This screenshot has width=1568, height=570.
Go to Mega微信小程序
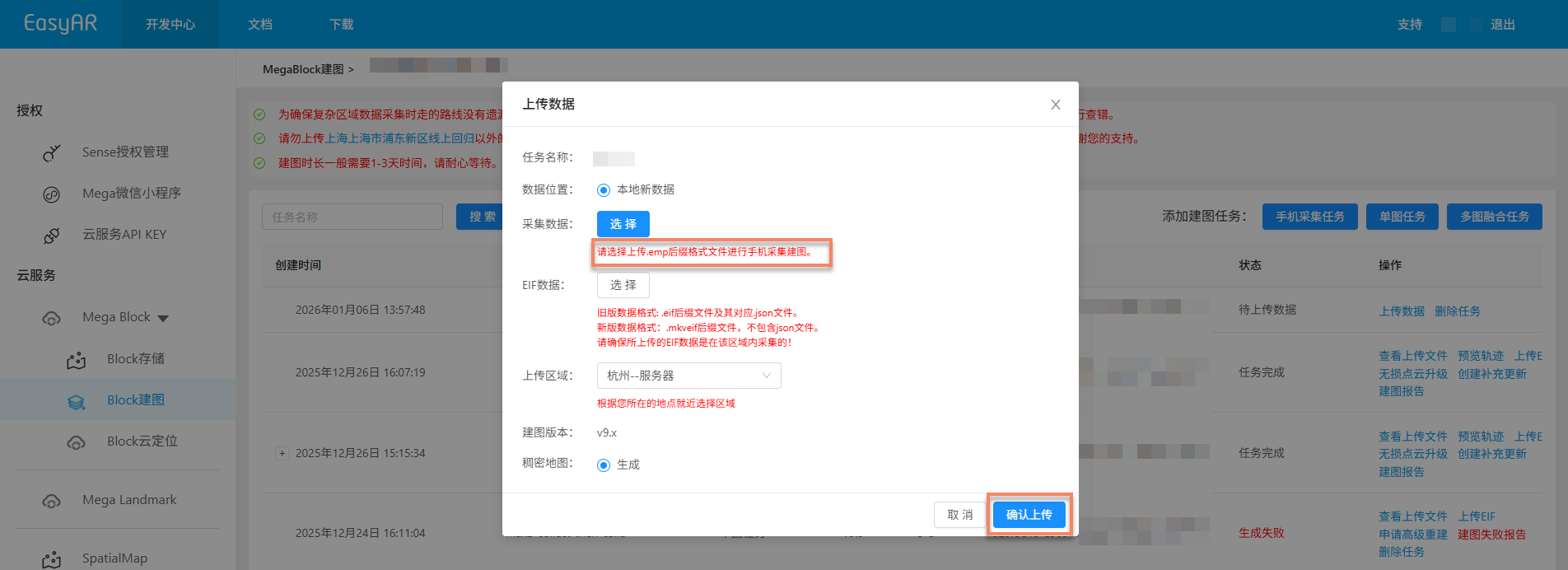(132, 193)
